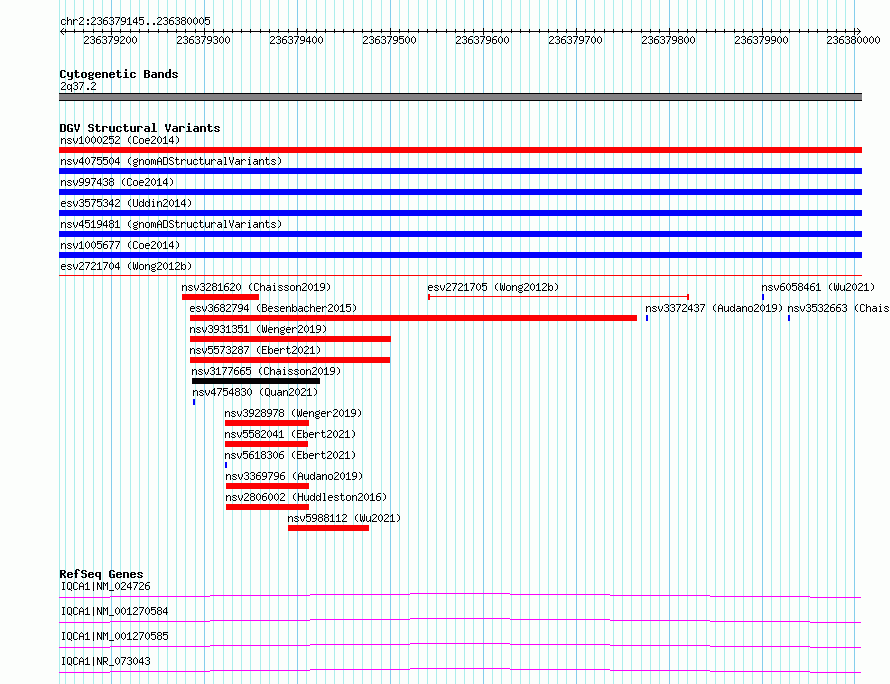
Task: Click ruler position 236379600
Action: tap(482, 40)
